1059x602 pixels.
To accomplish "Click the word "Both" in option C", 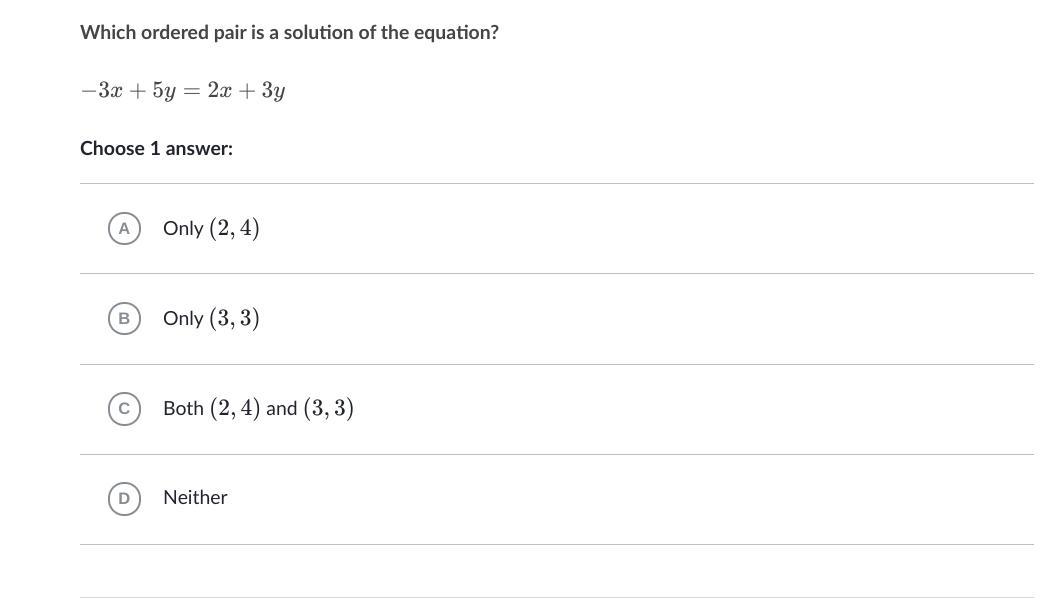I will [183, 409].
